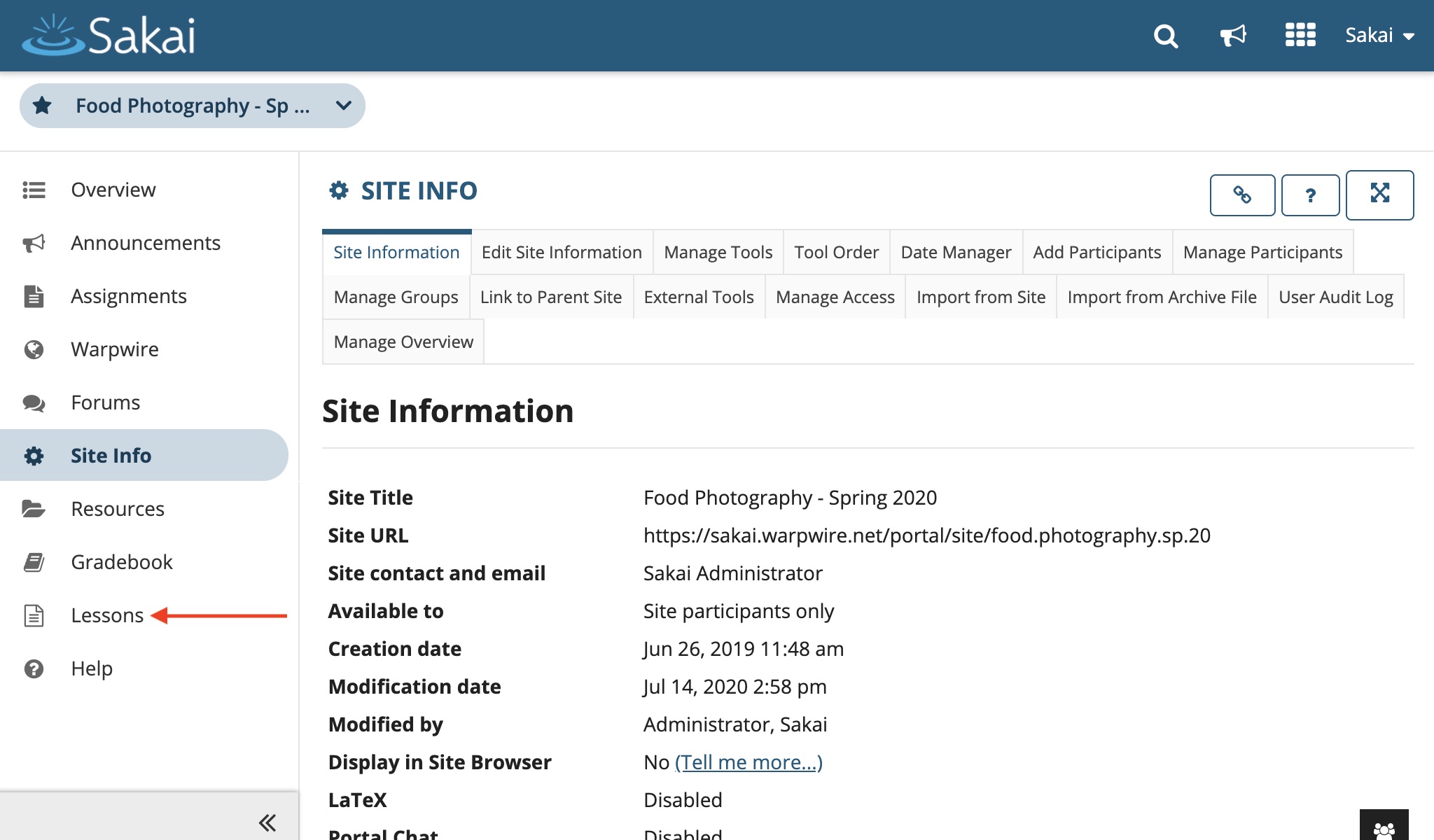Click the users presence icon at bottom right

pyautogui.click(x=1384, y=829)
